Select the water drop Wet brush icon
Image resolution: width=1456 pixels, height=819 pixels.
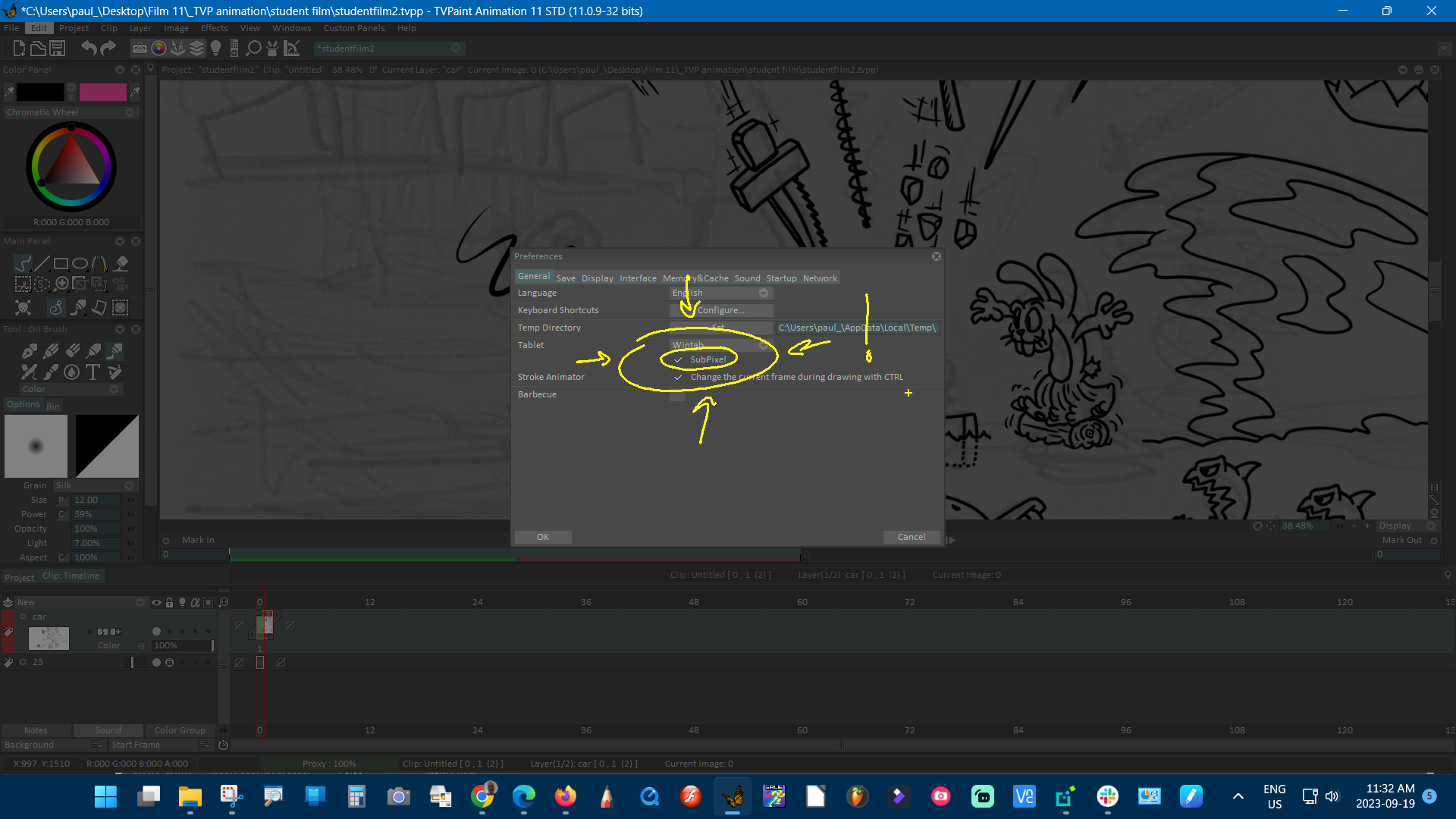71,372
